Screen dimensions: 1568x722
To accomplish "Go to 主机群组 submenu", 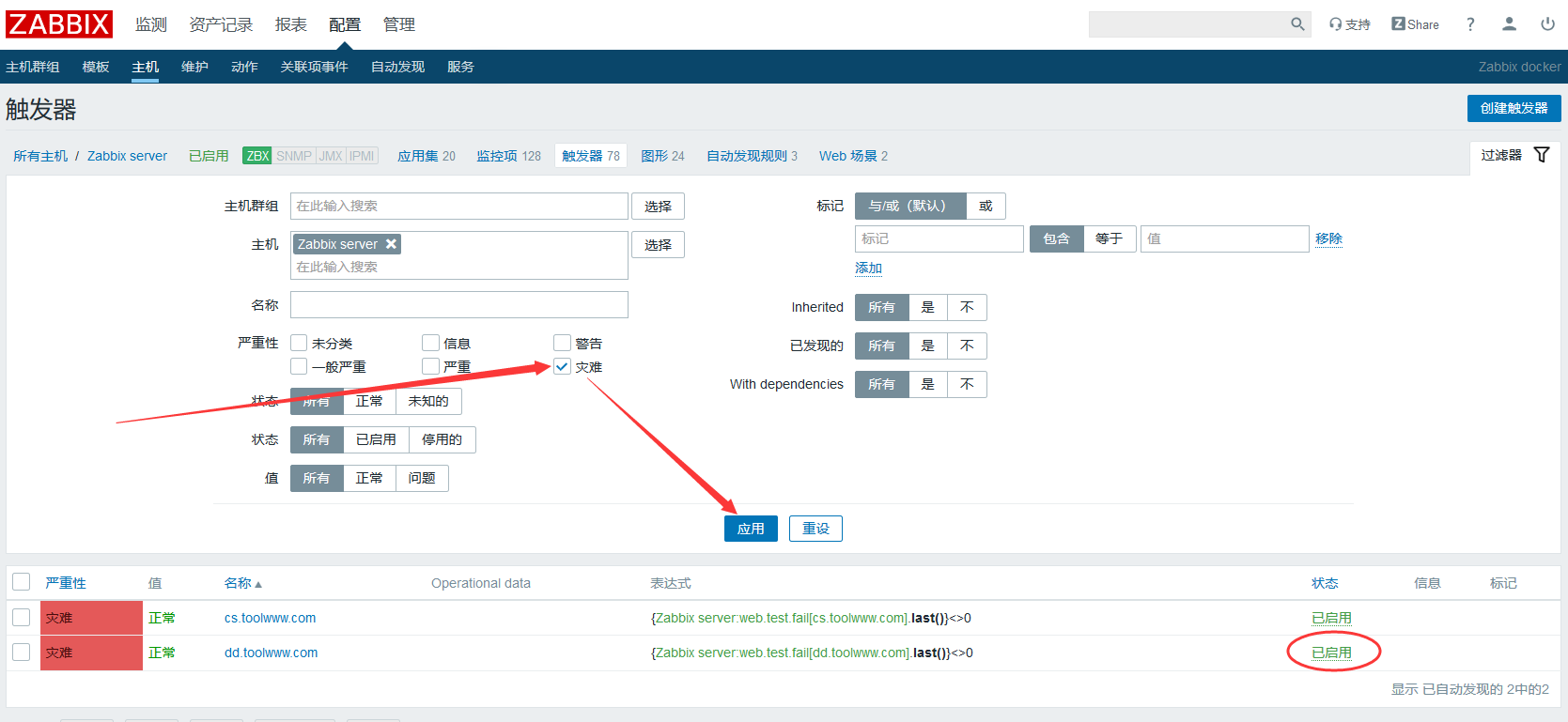I will (x=33, y=67).
